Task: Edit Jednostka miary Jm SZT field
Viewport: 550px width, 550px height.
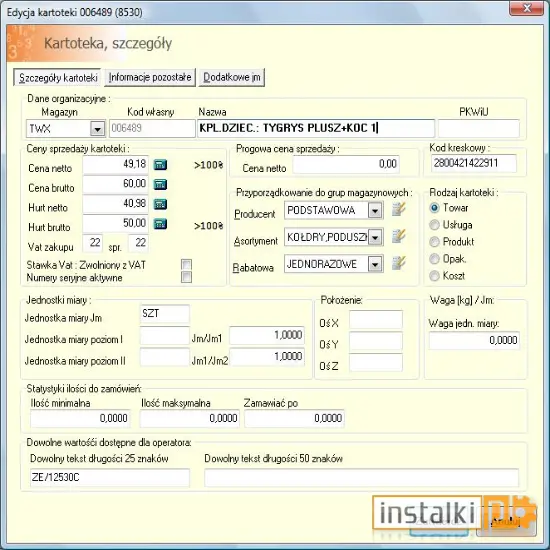Action: [165, 314]
